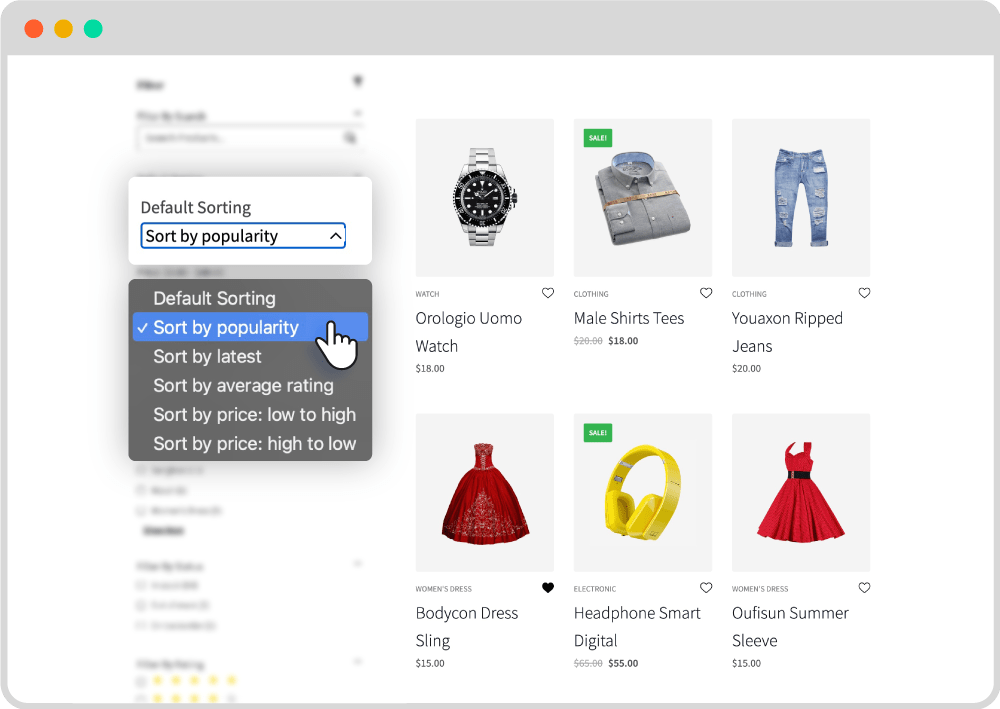Click the filter icon at sidebar top

click(358, 81)
